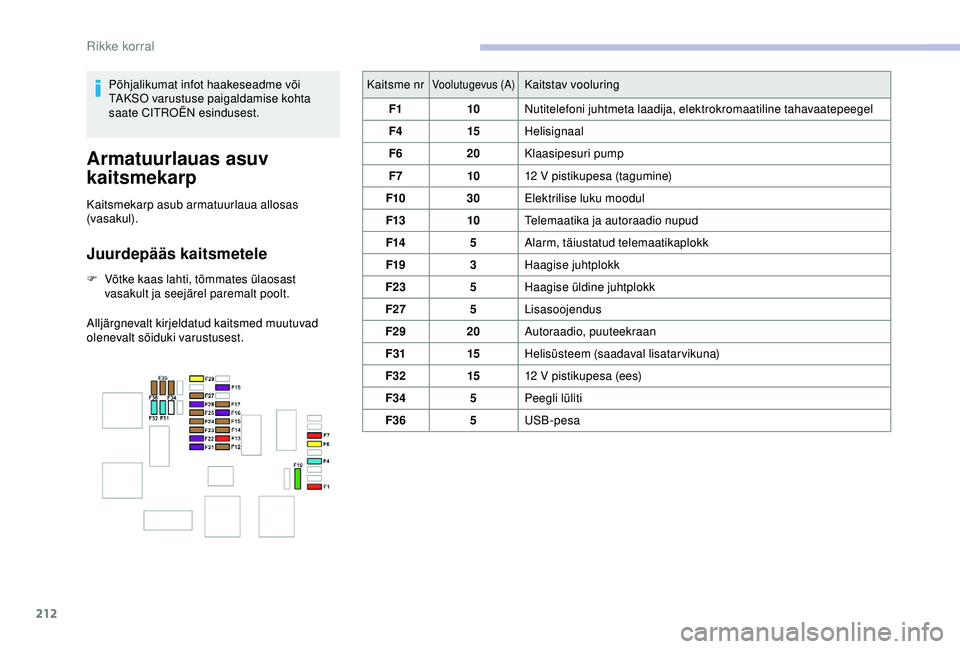Select the cyan F31 fuse in the diagram

[x=163, y=408]
